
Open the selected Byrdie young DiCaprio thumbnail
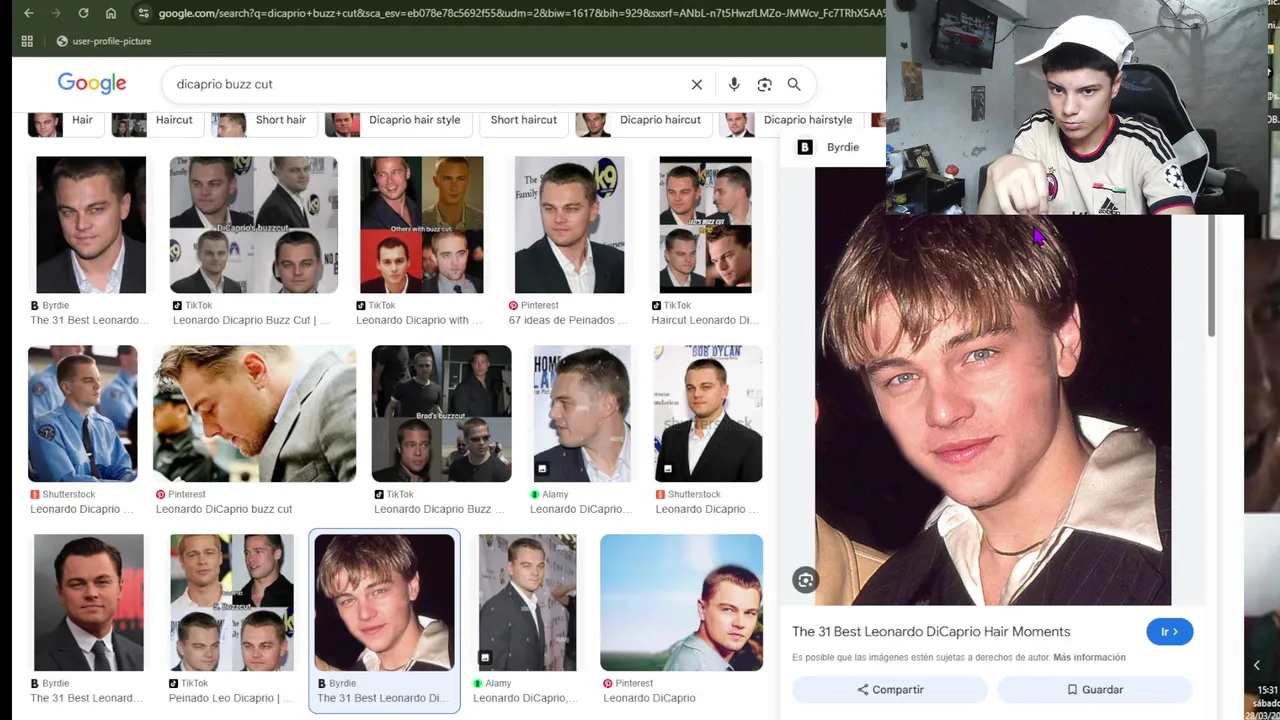(384, 602)
